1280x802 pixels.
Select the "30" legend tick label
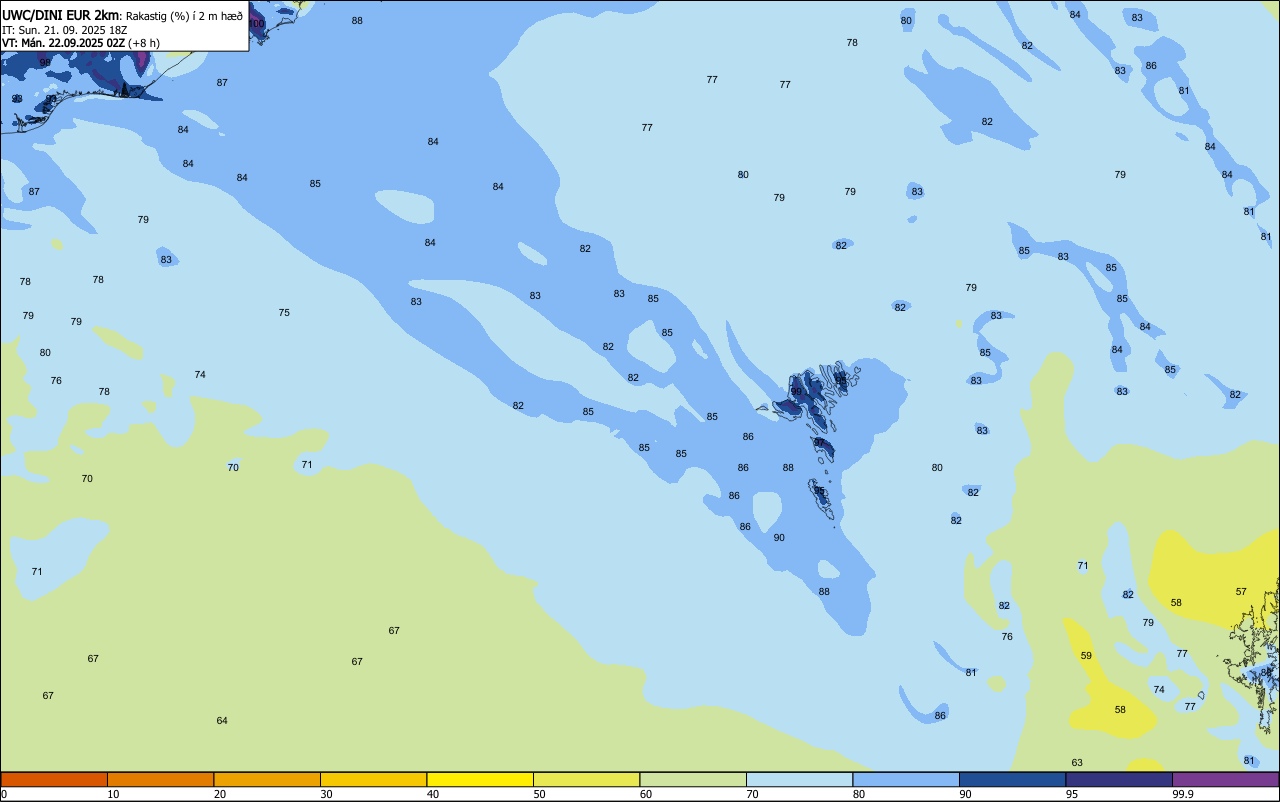tap(326, 794)
